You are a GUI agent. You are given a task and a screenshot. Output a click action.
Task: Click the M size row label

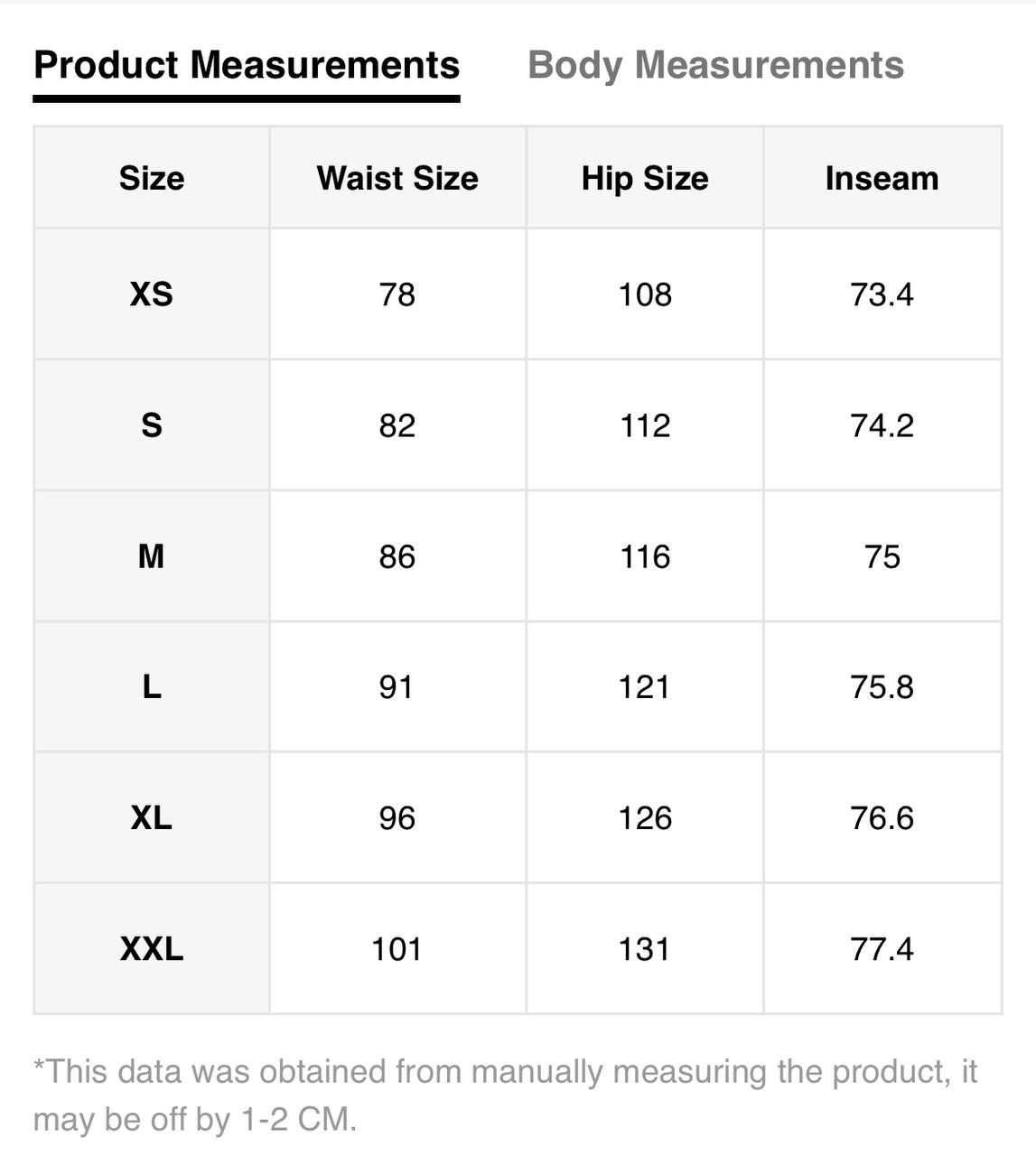(x=152, y=556)
